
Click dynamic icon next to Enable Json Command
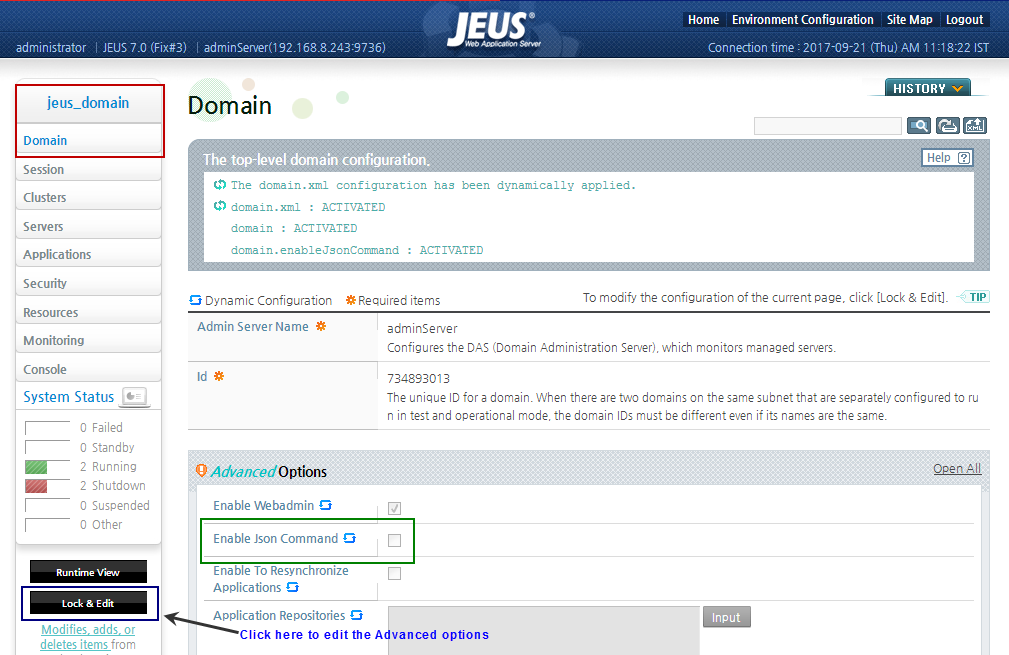(349, 538)
